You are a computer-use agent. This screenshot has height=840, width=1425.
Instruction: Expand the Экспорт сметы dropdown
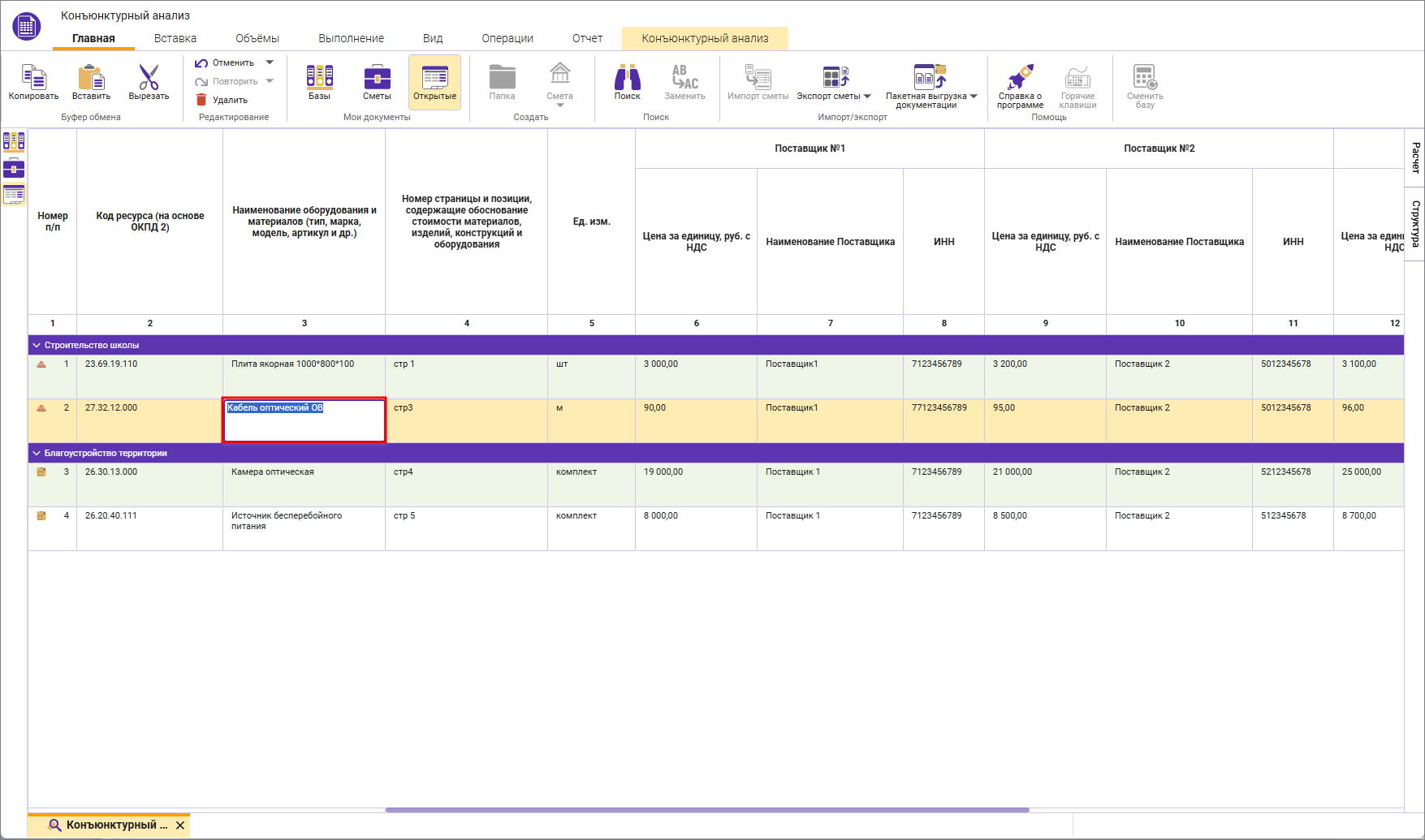click(x=867, y=97)
